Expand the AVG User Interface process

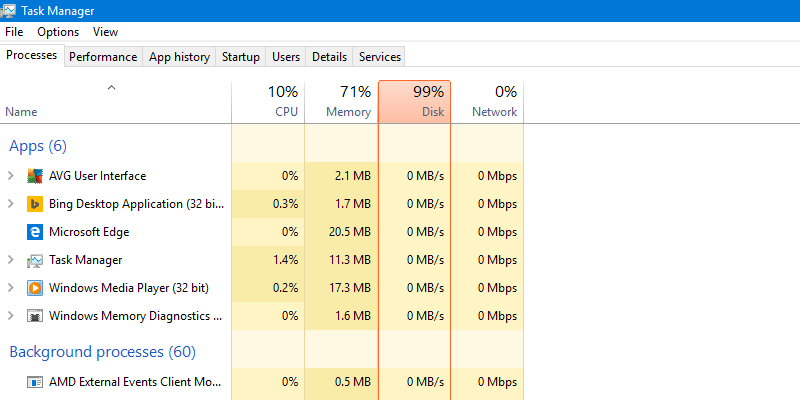pyautogui.click(x=11, y=176)
